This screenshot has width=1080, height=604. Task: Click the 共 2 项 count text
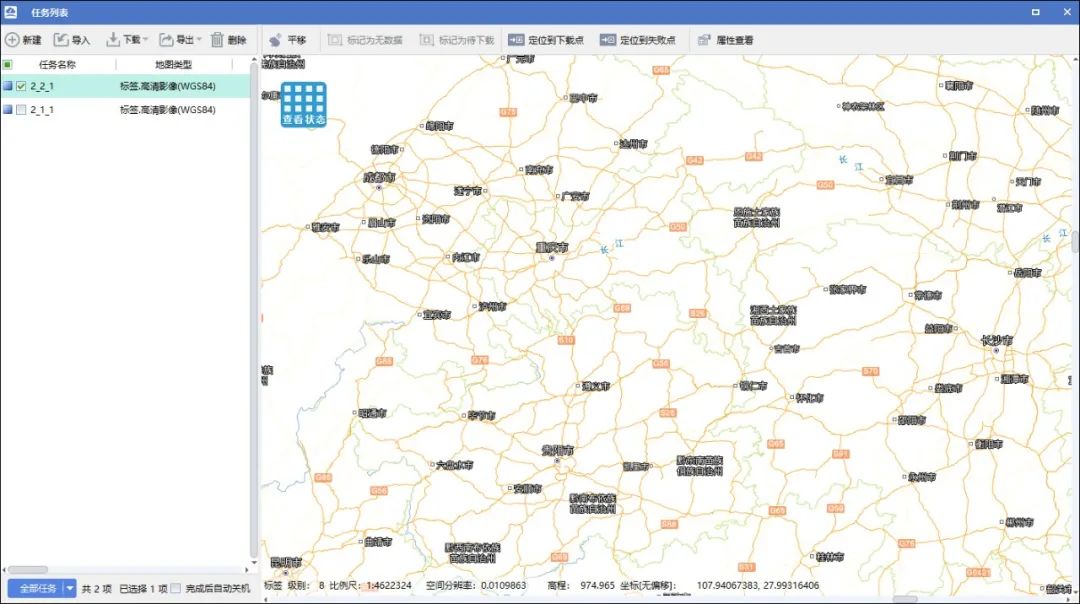pos(96,588)
